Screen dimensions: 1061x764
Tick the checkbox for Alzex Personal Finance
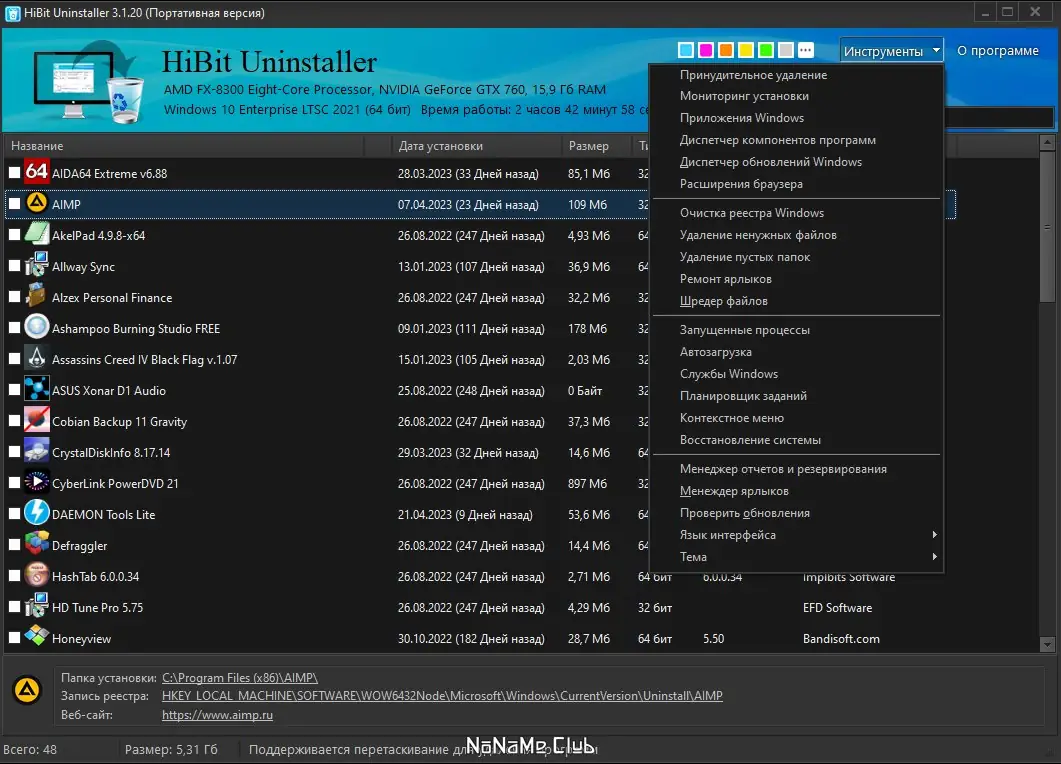point(14,298)
